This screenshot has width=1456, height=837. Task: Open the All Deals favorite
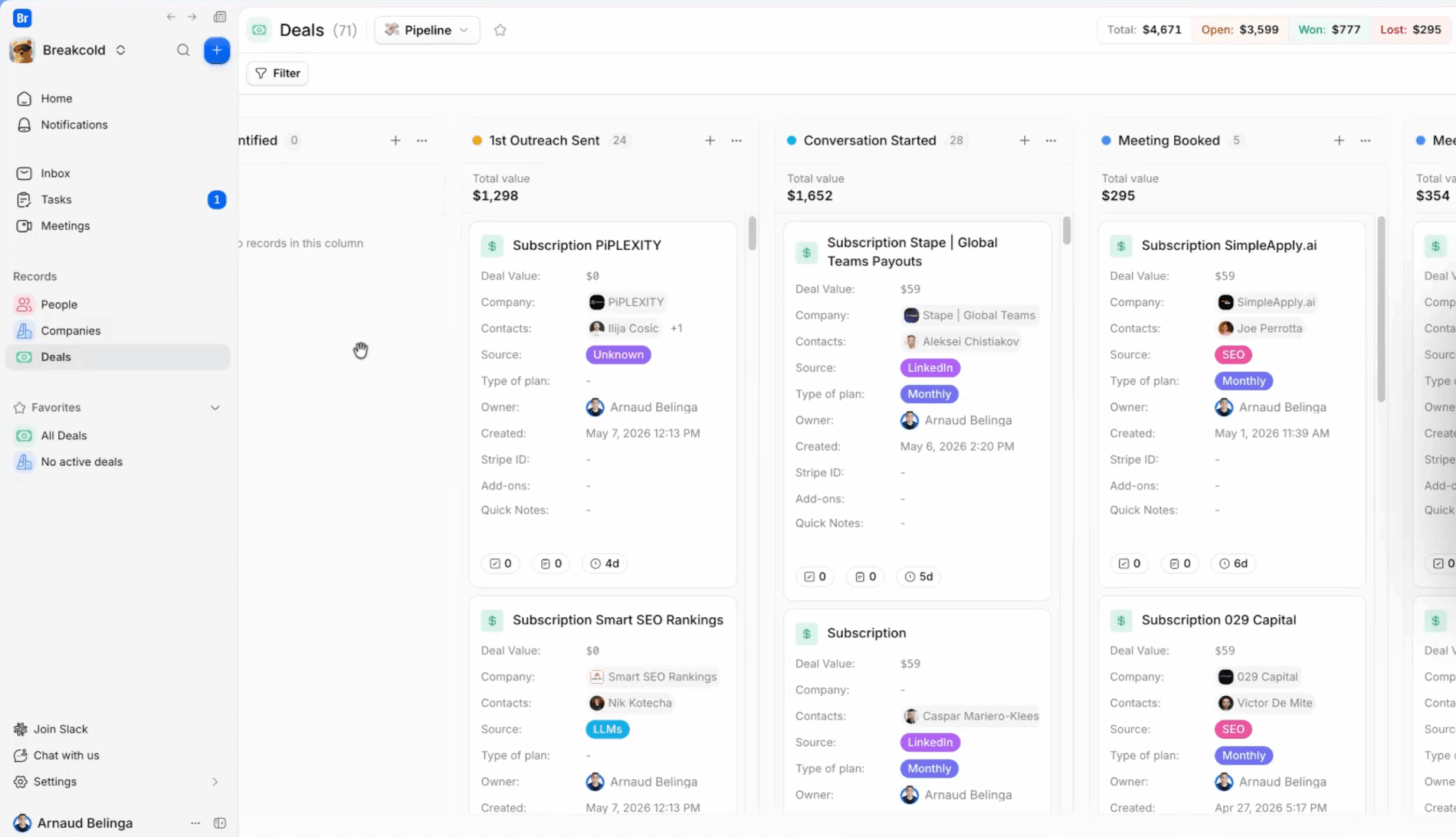tap(117, 435)
